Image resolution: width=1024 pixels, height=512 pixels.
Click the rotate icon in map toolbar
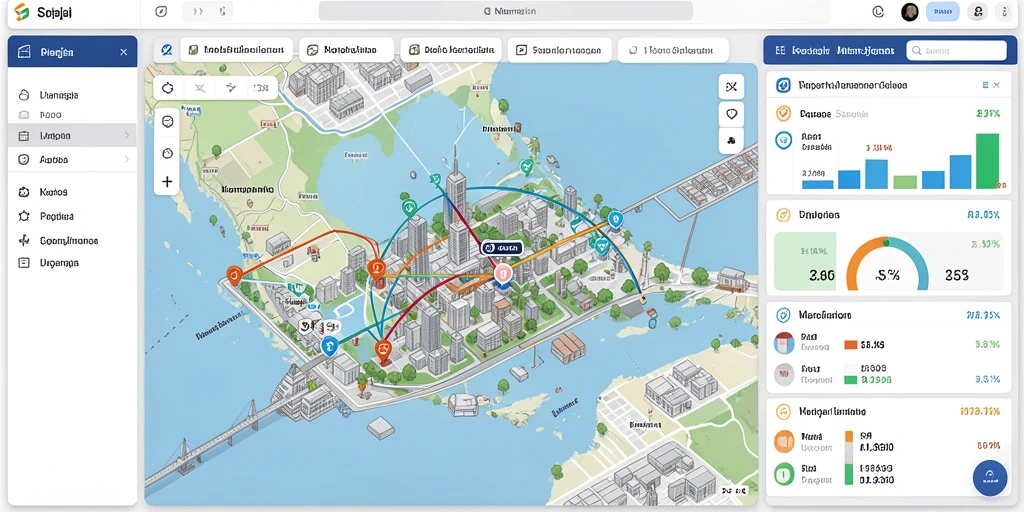(167, 88)
